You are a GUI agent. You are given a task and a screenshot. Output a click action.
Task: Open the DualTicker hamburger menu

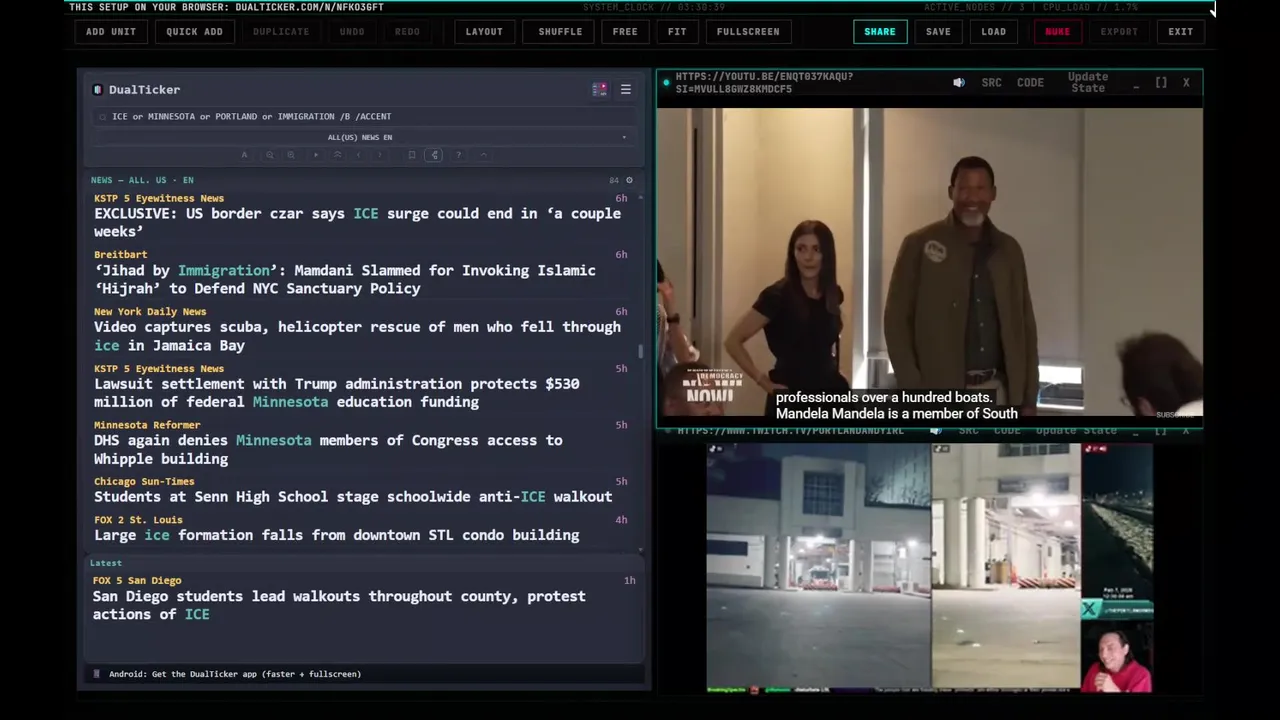[625, 89]
